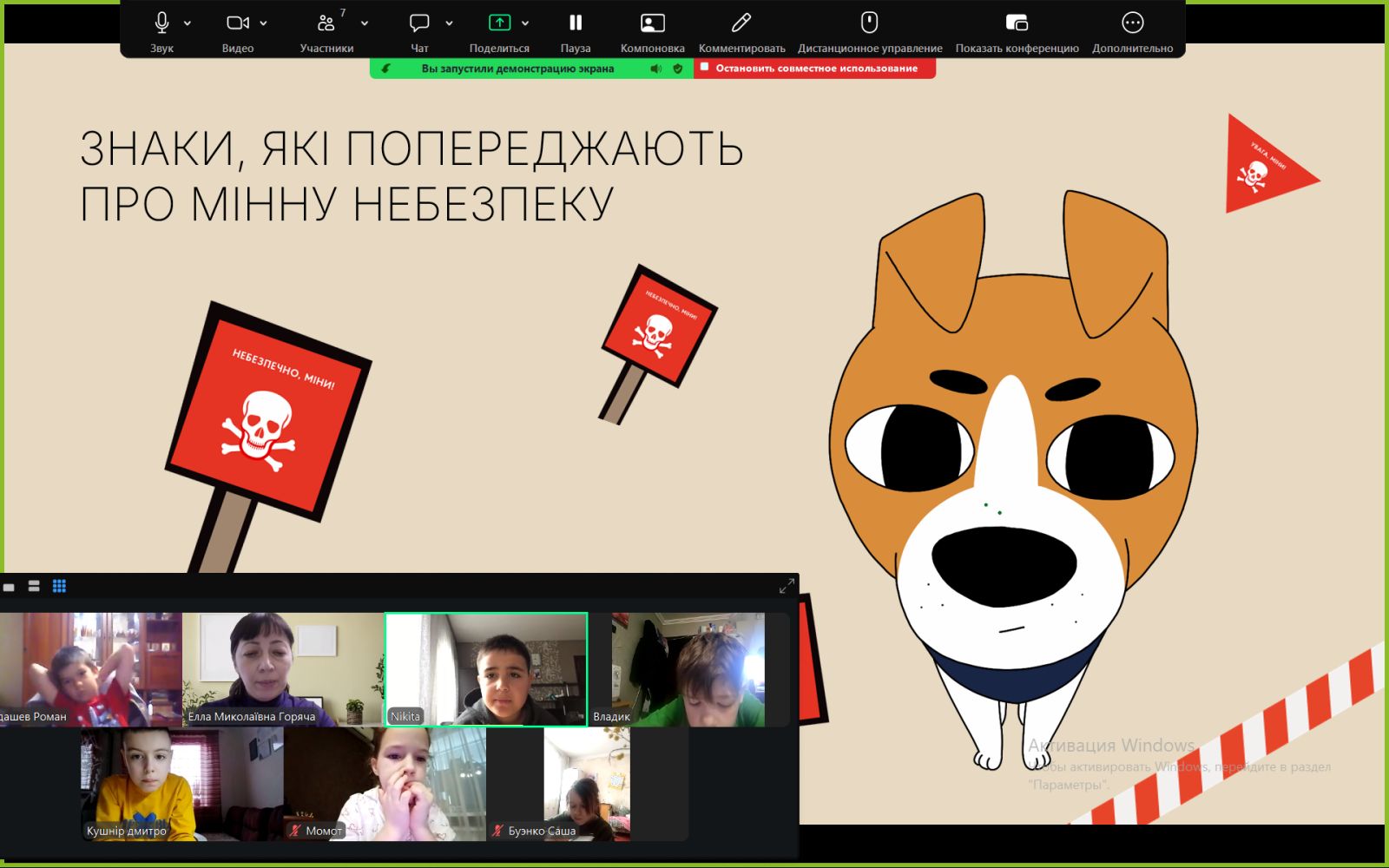Screen dimensions: 1389x868
Task: Expand the arrow next to Звук
Action: [x=188, y=23]
